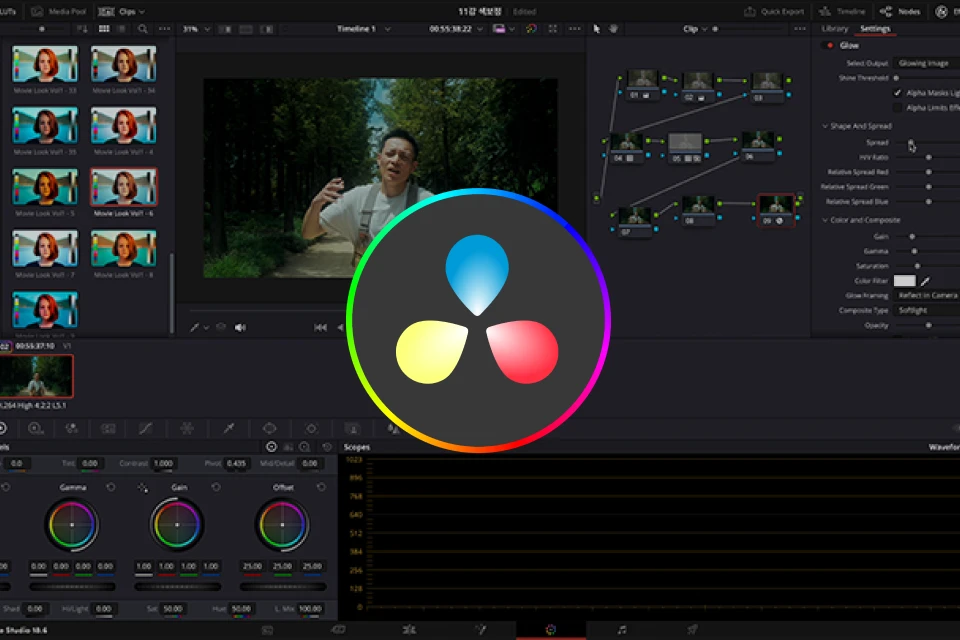
Task: Open Timeline 1 dropdown
Action: click(364, 29)
